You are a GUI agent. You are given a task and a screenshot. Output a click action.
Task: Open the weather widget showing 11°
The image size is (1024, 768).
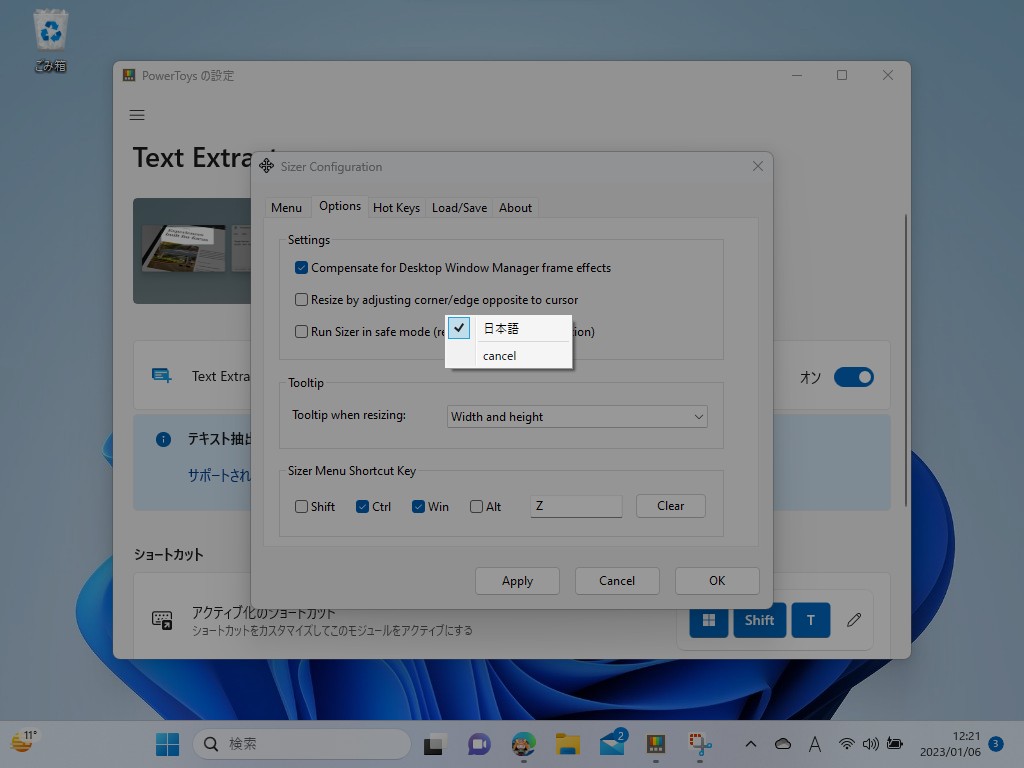click(24, 743)
